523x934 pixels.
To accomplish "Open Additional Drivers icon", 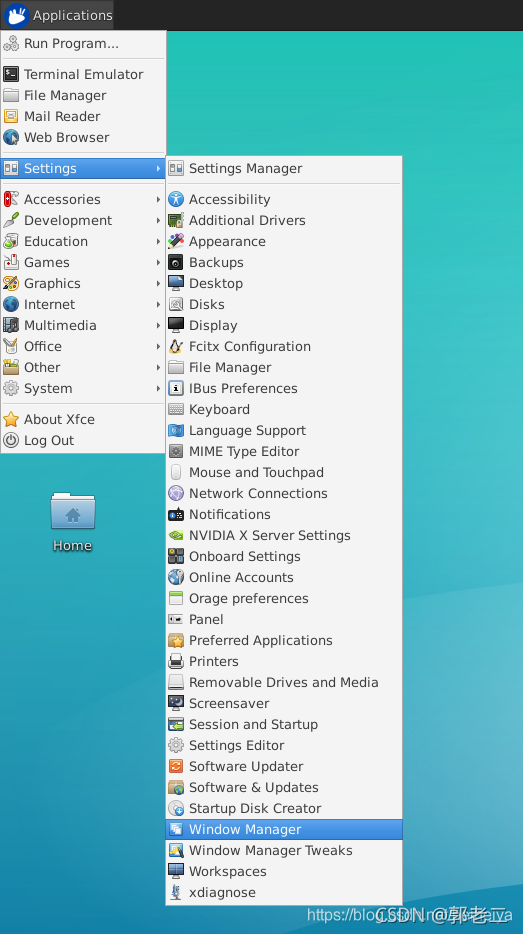I will point(176,220).
